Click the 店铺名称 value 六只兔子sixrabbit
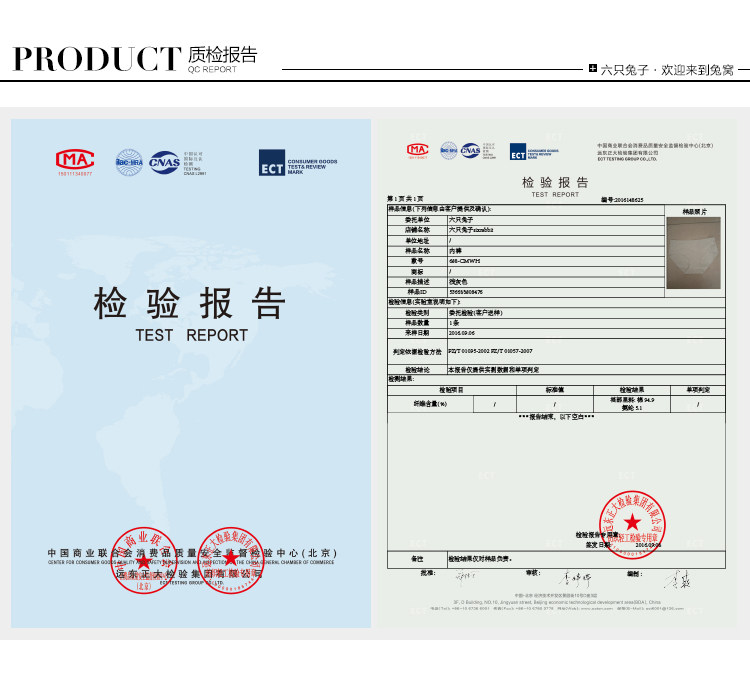The image size is (750, 673). (x=471, y=230)
